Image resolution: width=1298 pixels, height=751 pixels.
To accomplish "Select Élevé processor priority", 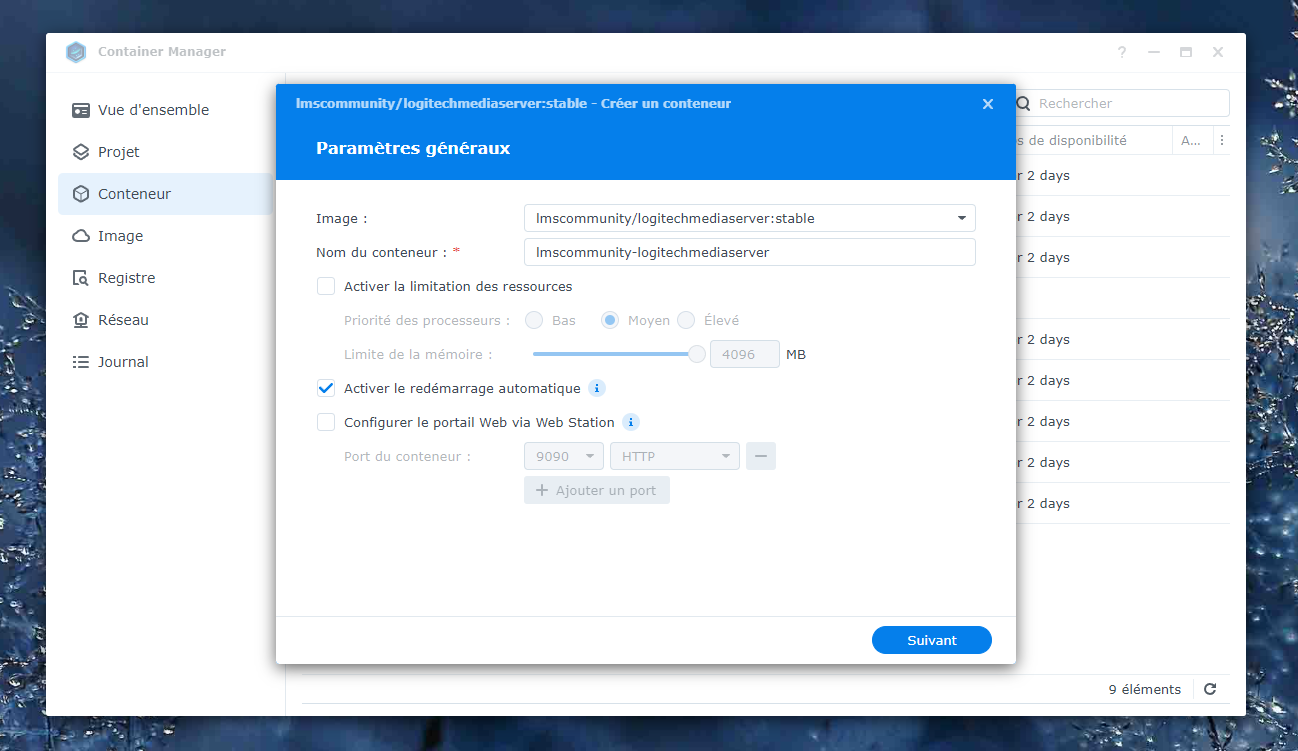I will (686, 320).
